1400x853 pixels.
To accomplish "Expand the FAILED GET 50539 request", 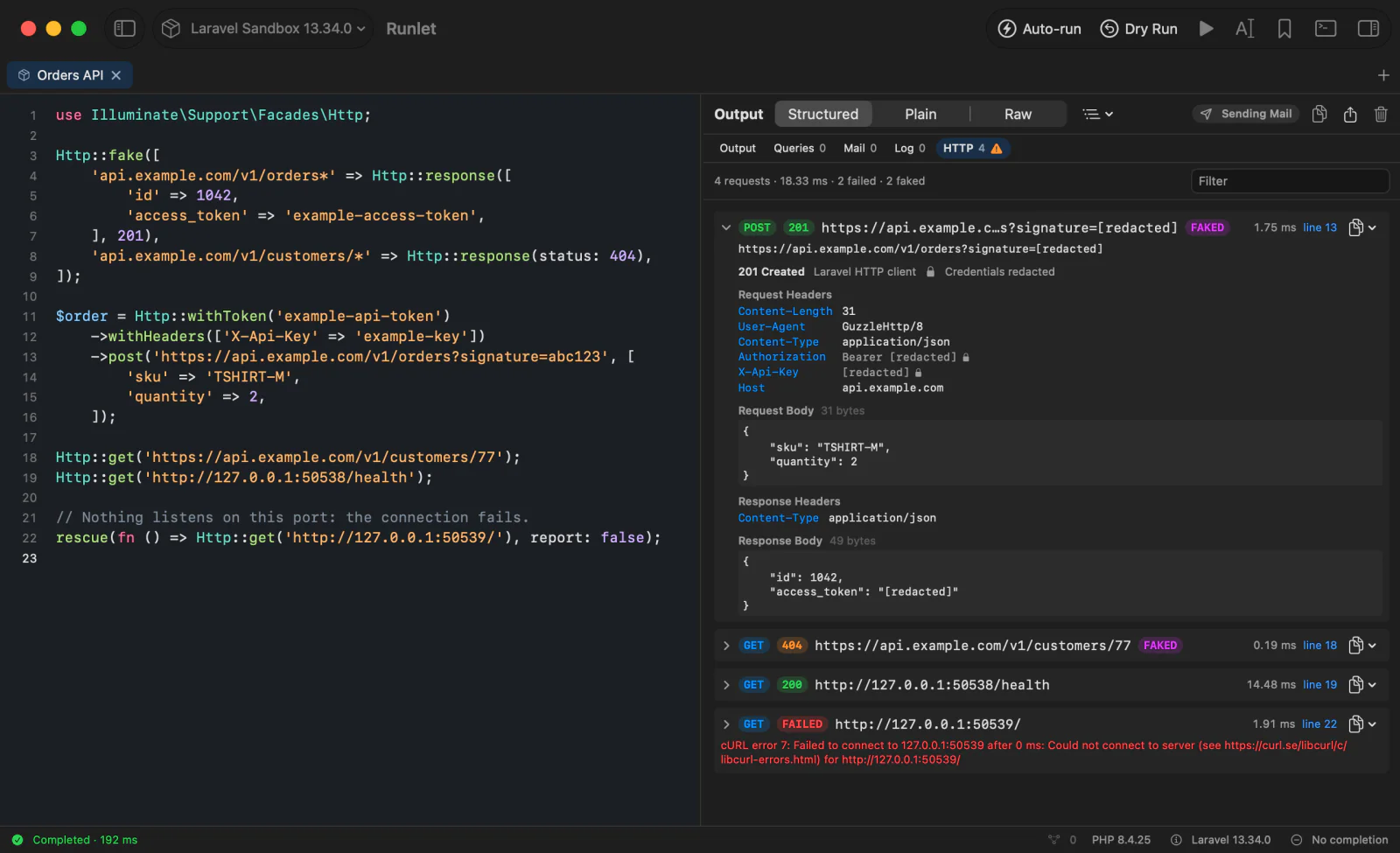I will (x=726, y=724).
